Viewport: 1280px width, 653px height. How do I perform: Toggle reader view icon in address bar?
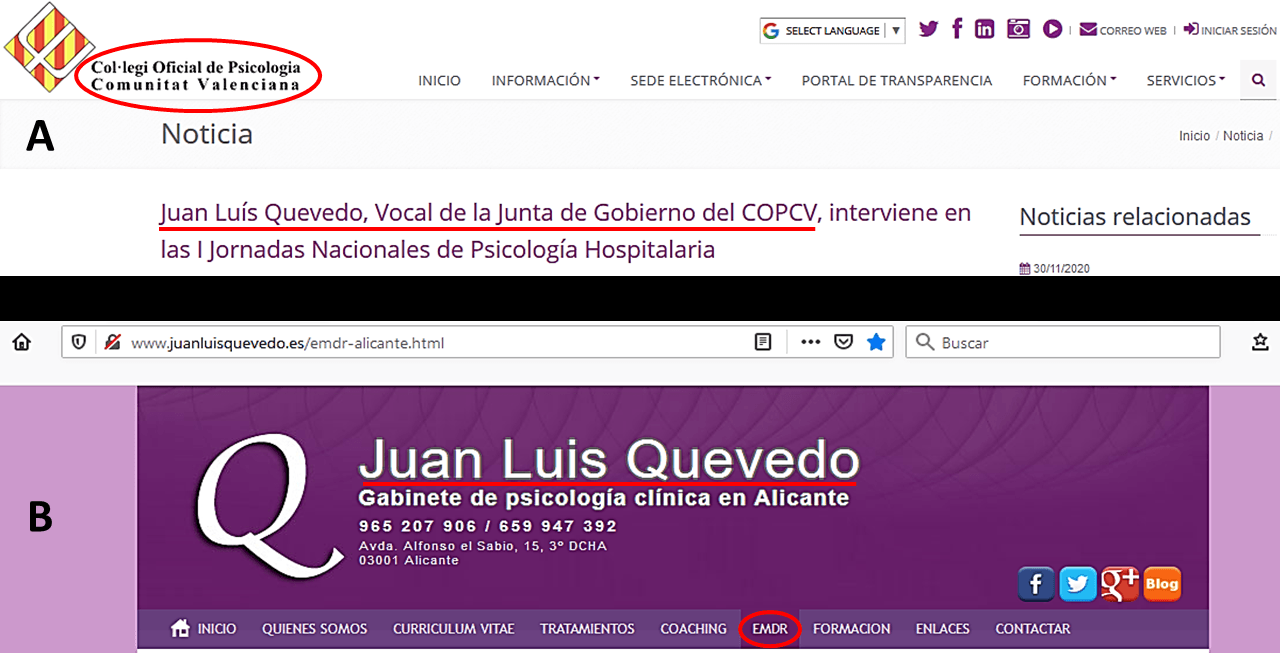click(763, 342)
